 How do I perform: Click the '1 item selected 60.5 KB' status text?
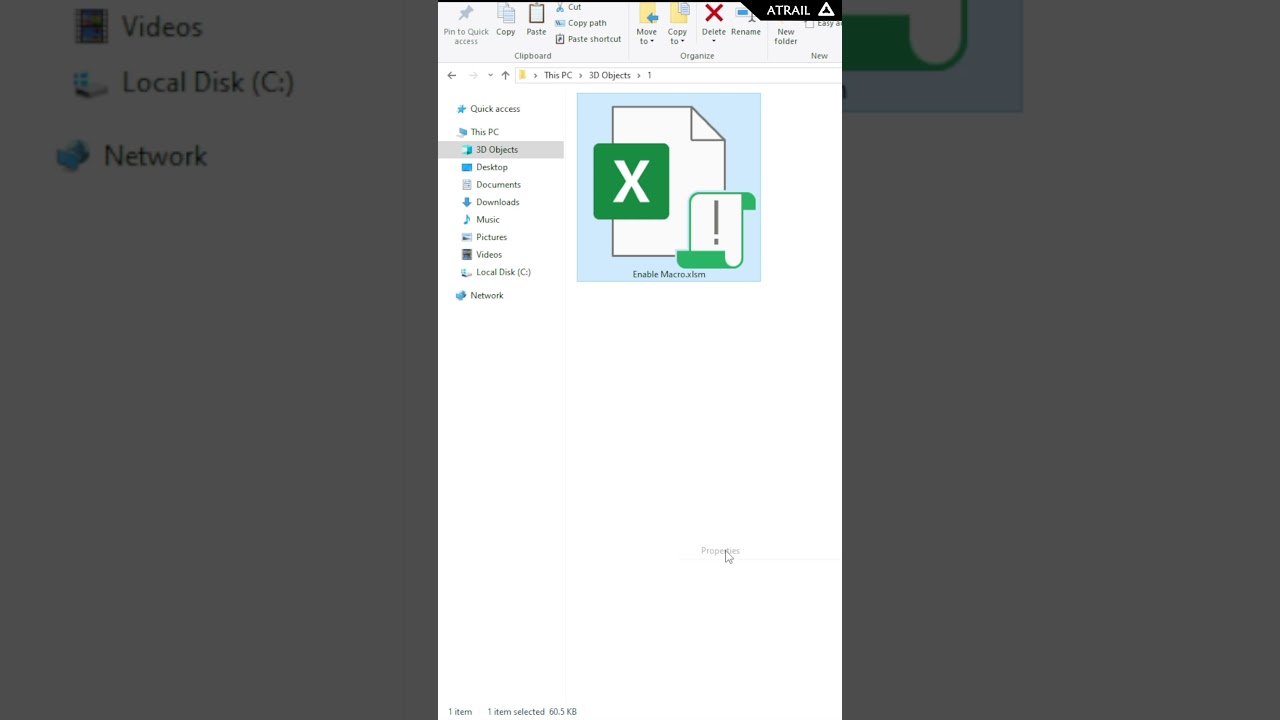[532, 712]
